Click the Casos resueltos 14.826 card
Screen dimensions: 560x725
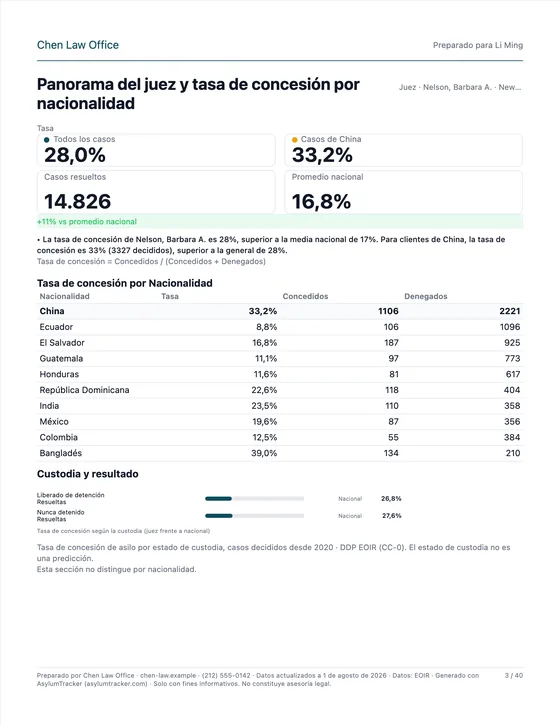pyautogui.click(x=156, y=192)
